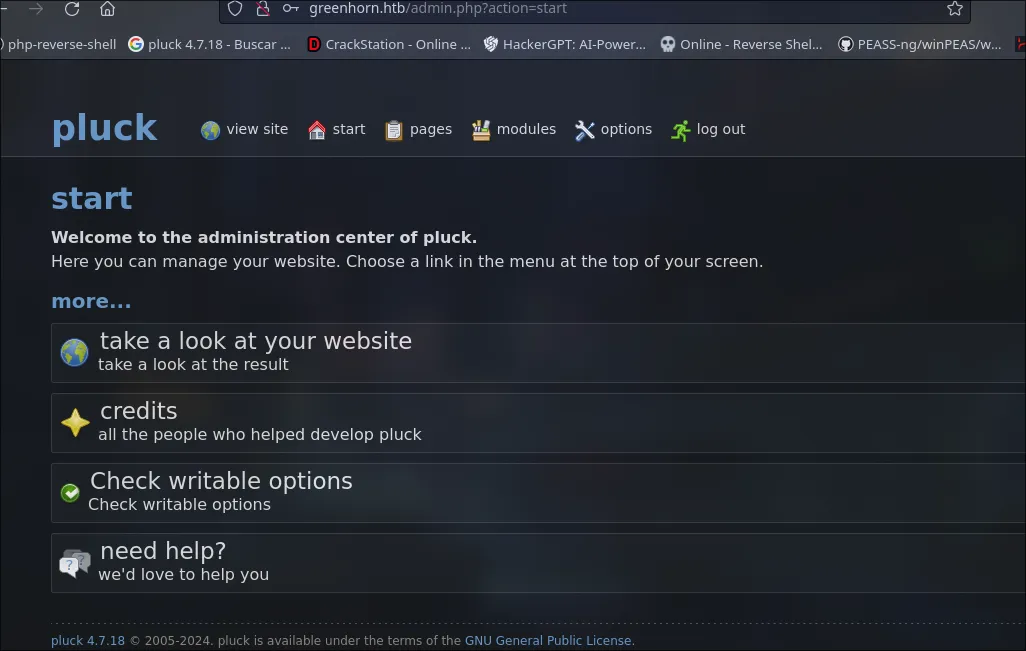Image resolution: width=1026 pixels, height=651 pixels.
Task: Open the shield tracking protection icon
Action: coord(235,9)
